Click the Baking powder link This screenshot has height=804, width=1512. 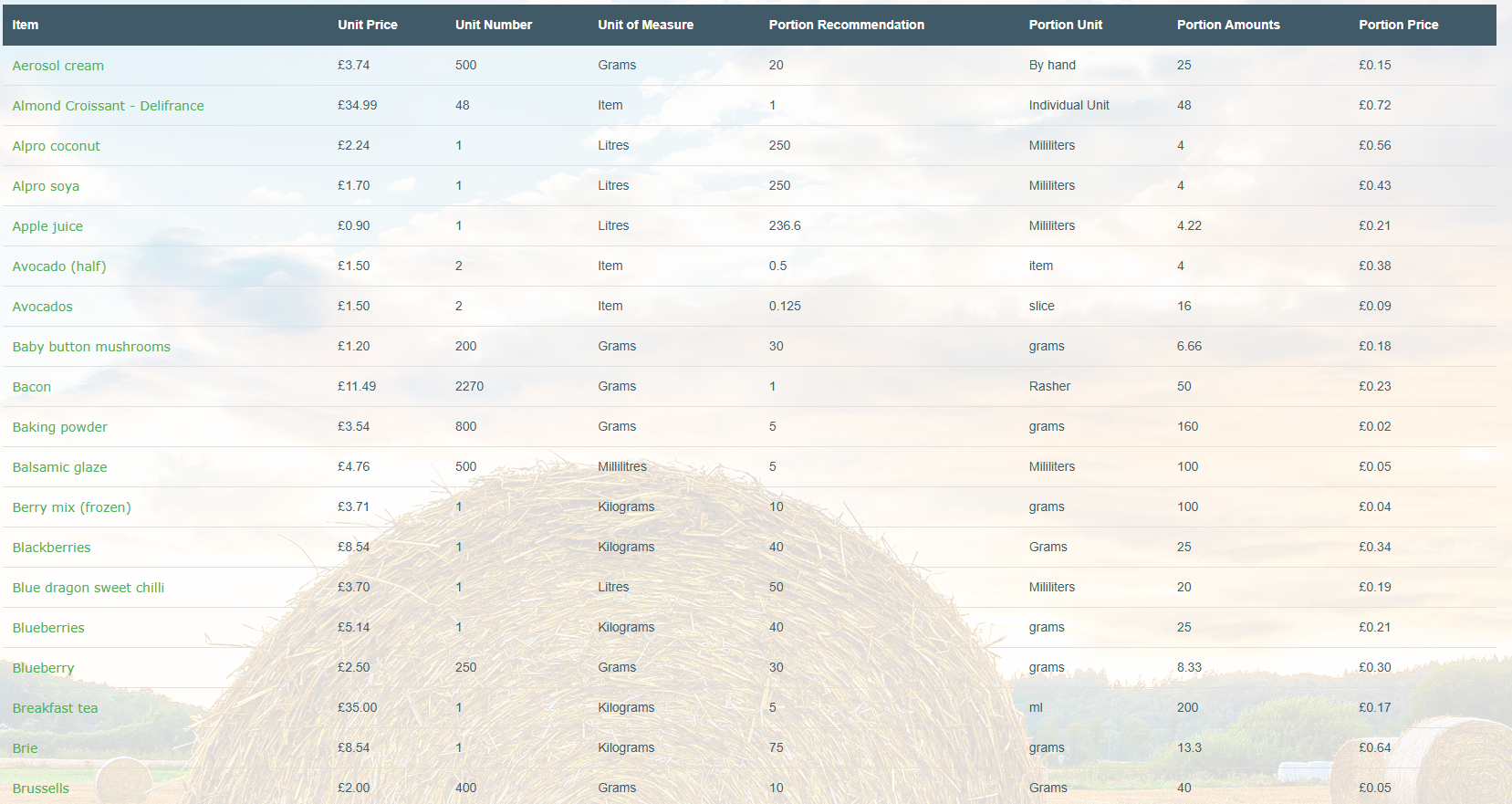tap(59, 427)
